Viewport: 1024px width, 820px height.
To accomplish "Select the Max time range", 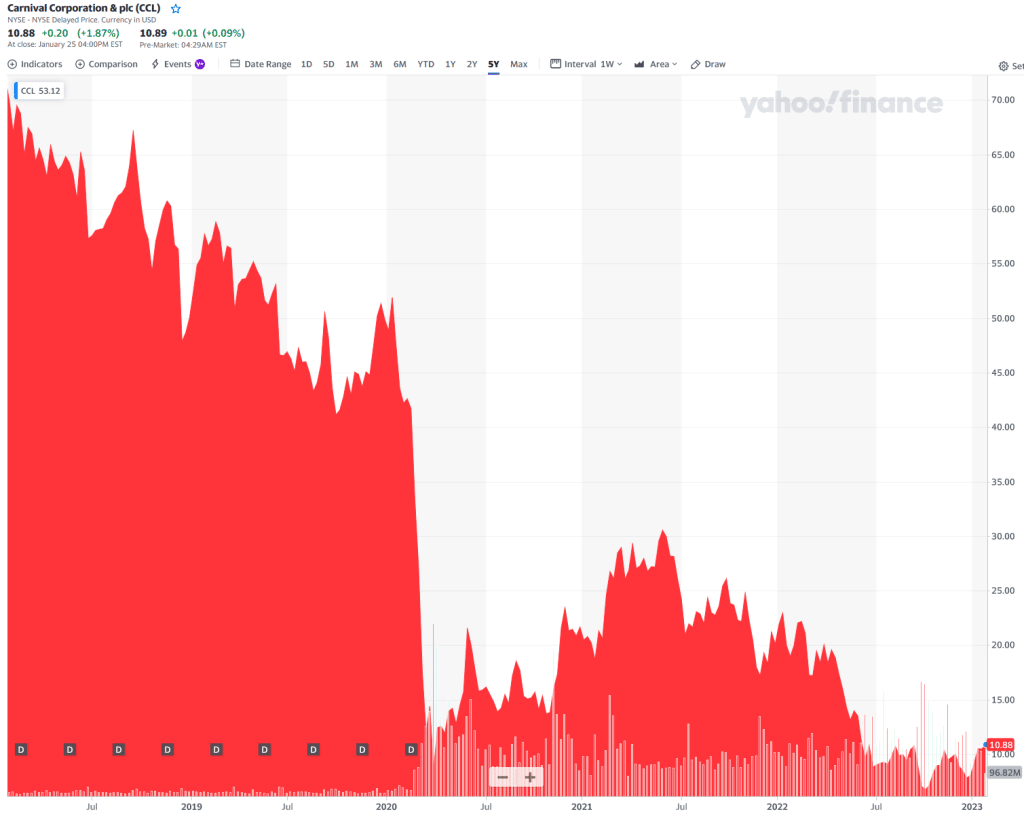I will (x=519, y=64).
